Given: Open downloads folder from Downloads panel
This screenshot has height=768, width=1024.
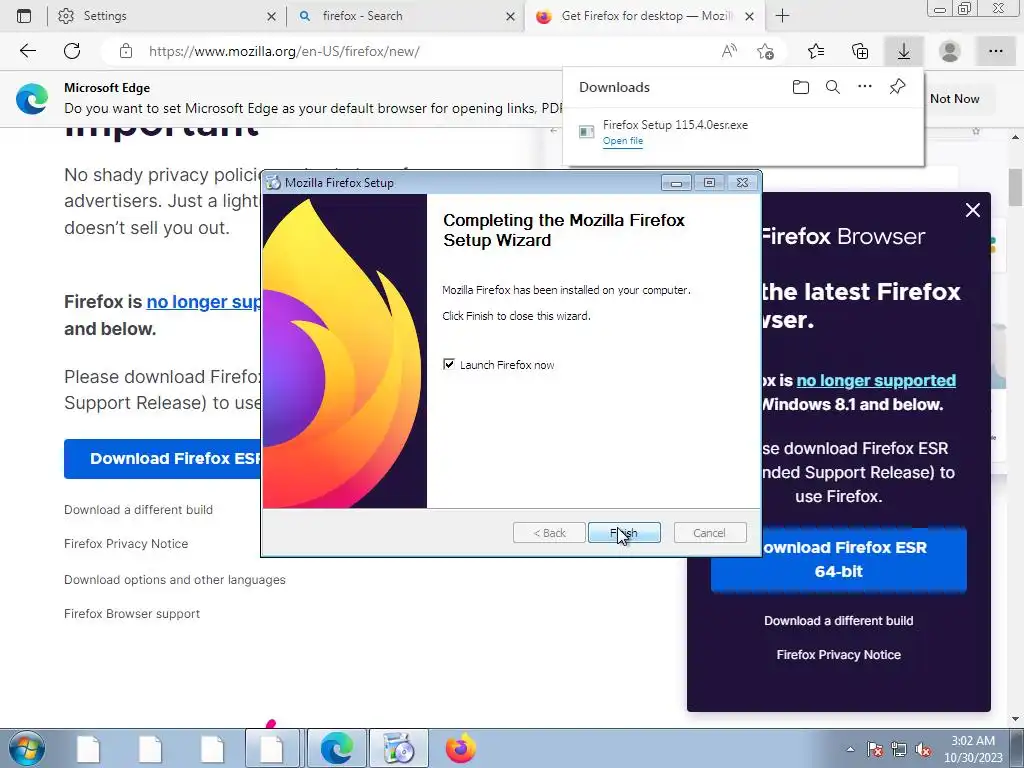Looking at the screenshot, I should pyautogui.click(x=801, y=87).
